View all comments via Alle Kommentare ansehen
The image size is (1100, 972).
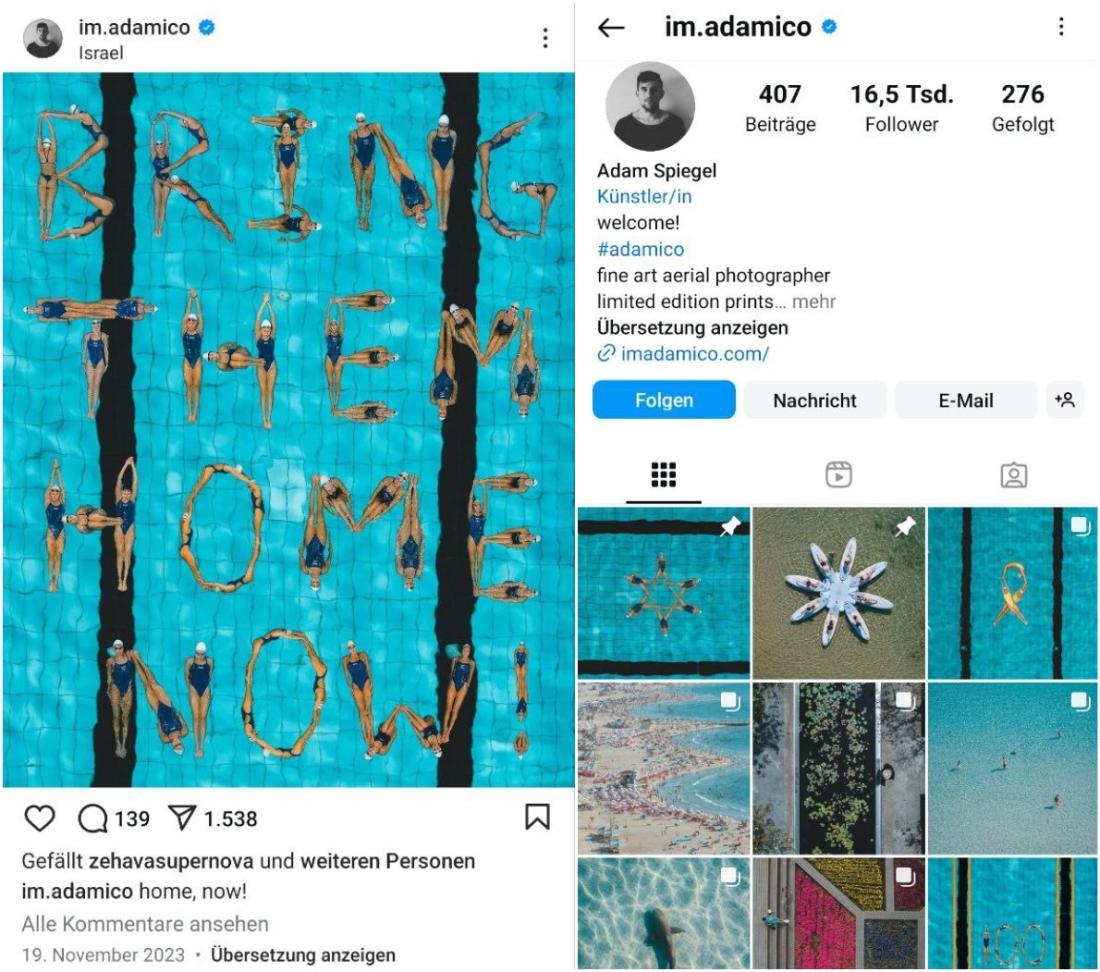[145, 924]
